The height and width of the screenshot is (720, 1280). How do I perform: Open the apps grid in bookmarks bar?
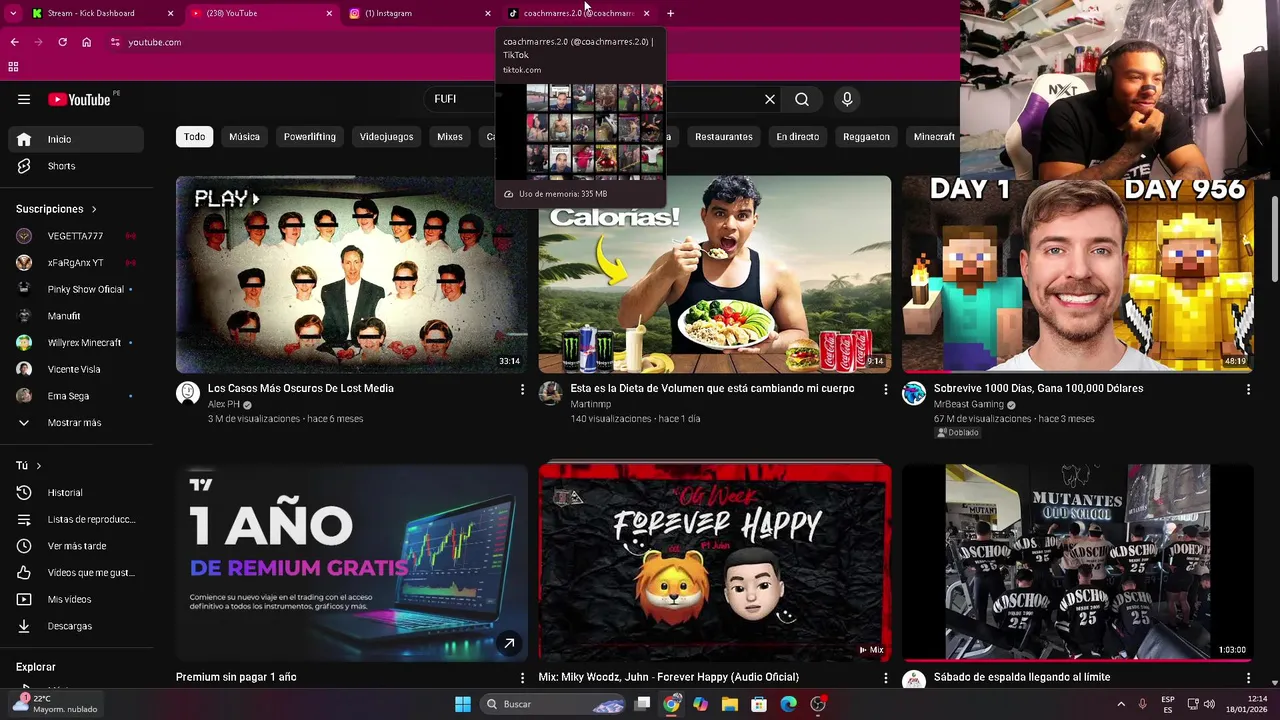click(x=13, y=67)
